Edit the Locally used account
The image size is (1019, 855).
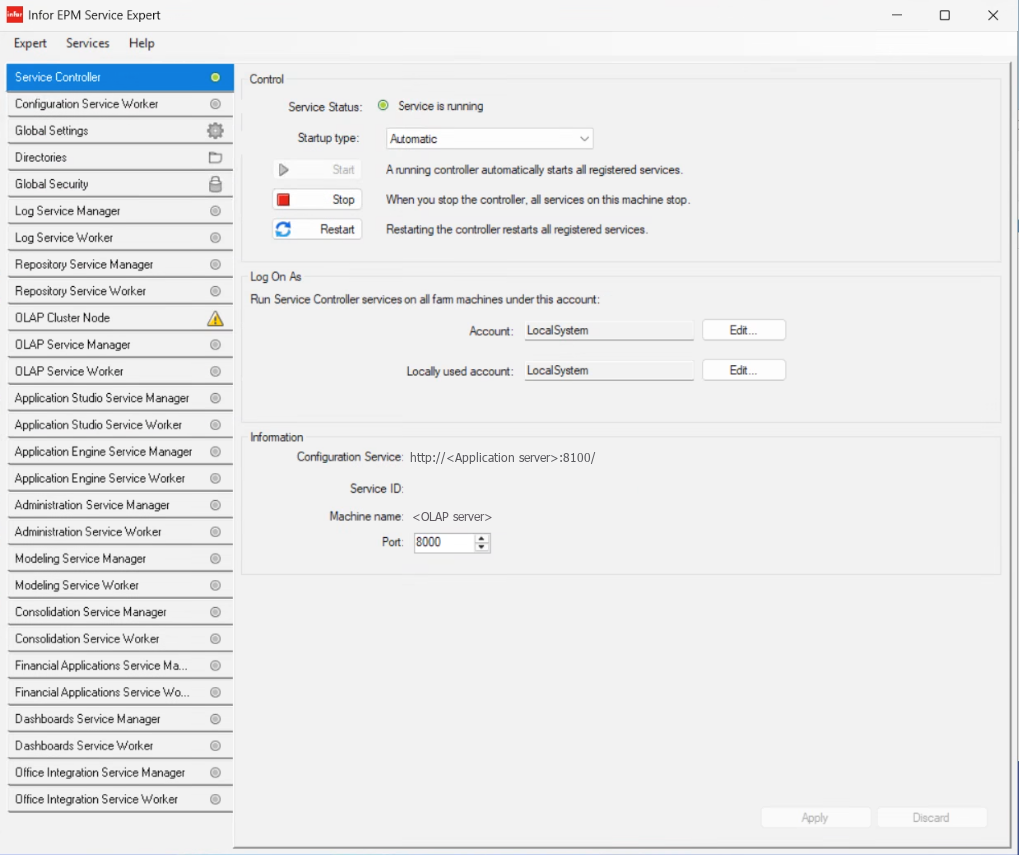(x=743, y=370)
